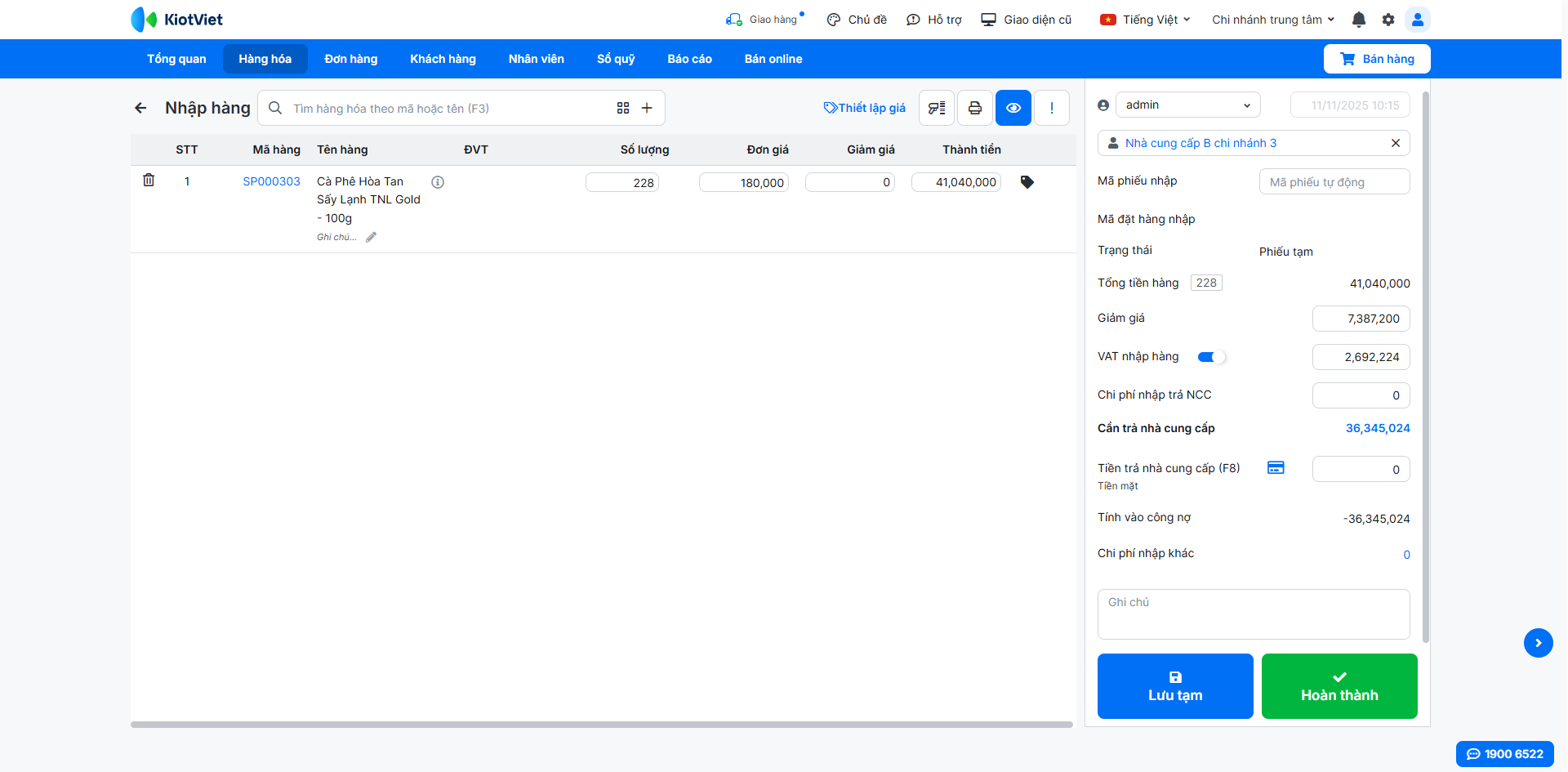Open the Đơn hàng menu
The height and width of the screenshot is (772, 1568).
351,59
